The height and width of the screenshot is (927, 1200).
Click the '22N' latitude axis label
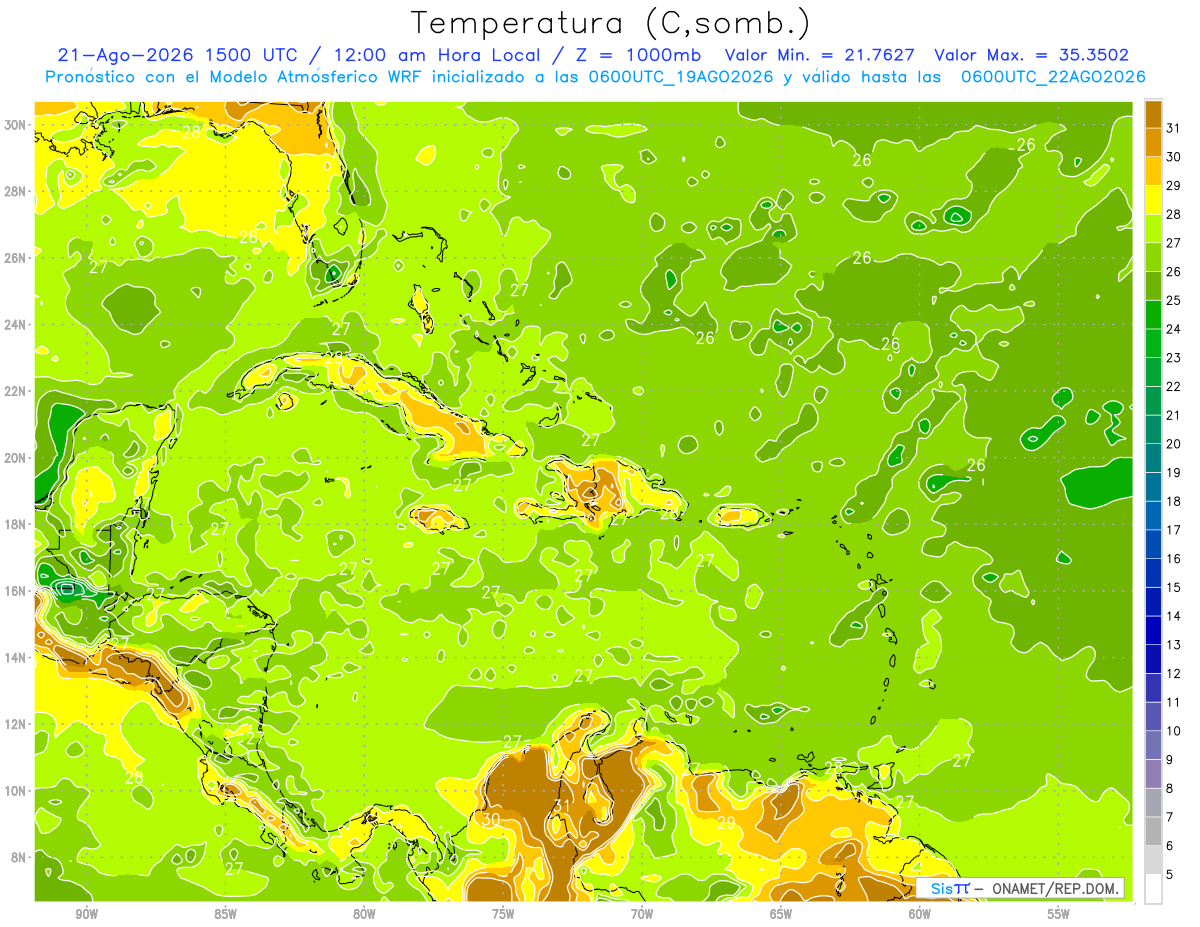[x=16, y=391]
